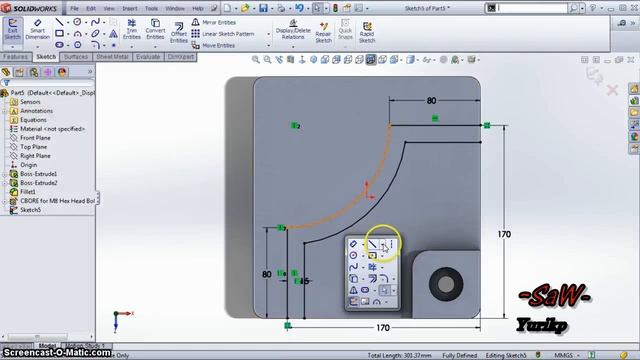The height and width of the screenshot is (360, 640).
Task: Open Display/Delete Relations
Action: 293,29
